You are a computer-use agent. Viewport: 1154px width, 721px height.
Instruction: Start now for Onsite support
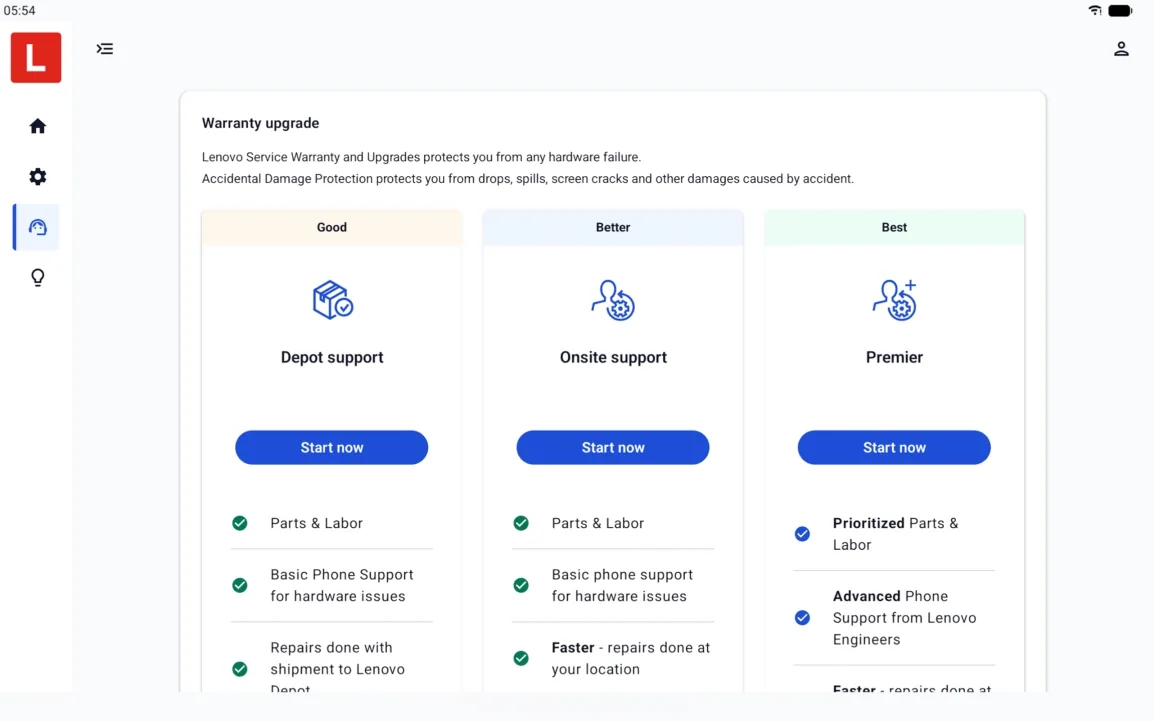[613, 447]
